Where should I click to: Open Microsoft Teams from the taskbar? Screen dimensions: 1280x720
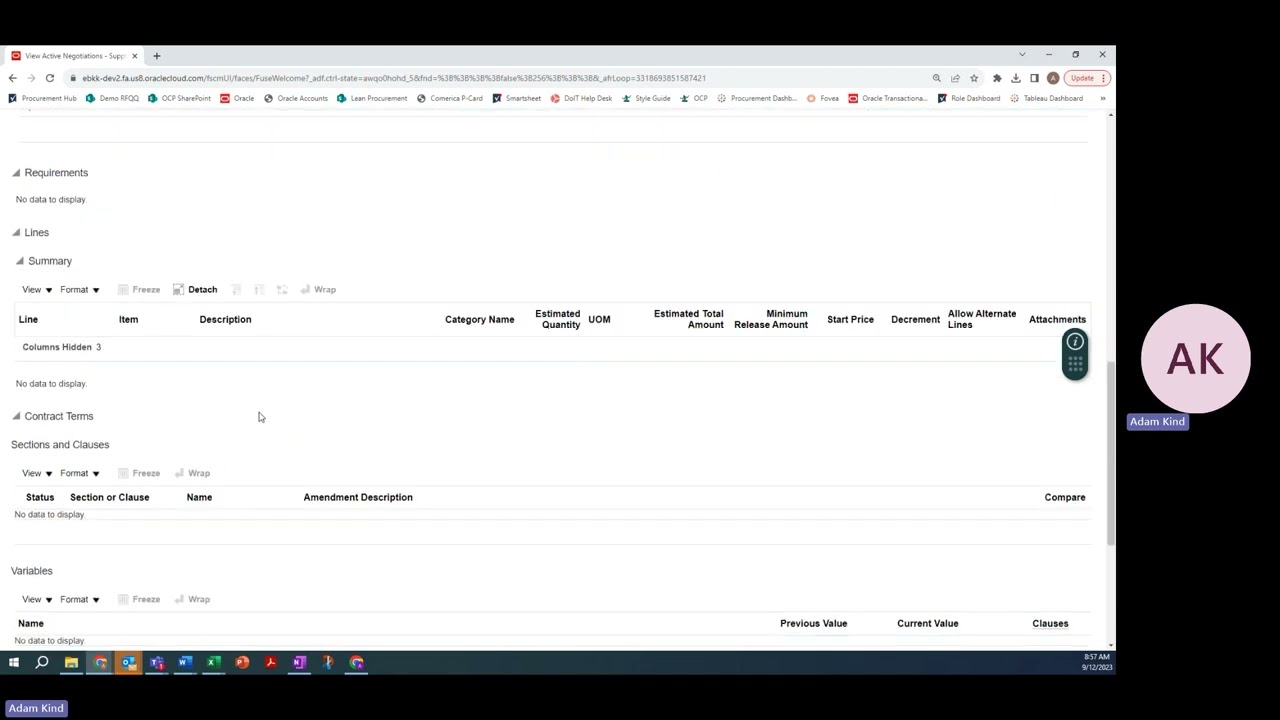(157, 662)
